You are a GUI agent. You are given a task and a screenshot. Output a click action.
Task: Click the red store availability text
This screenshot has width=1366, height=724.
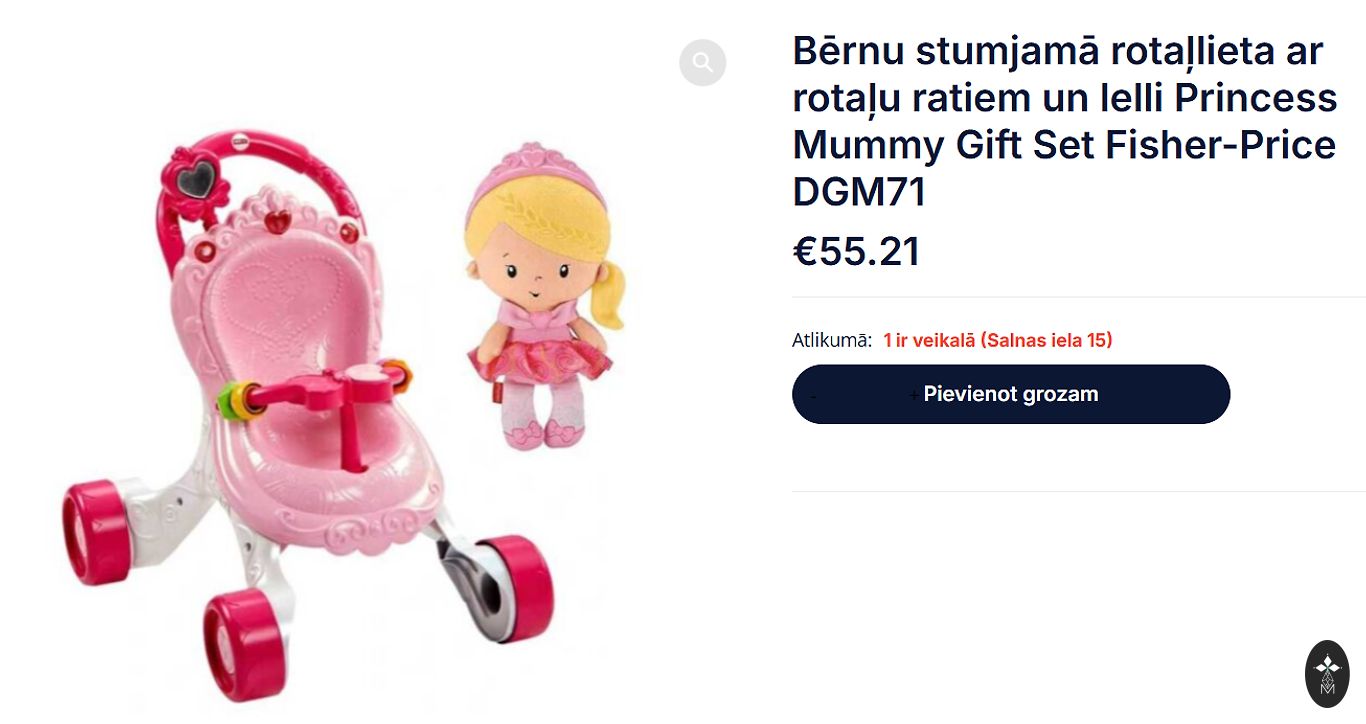997,340
